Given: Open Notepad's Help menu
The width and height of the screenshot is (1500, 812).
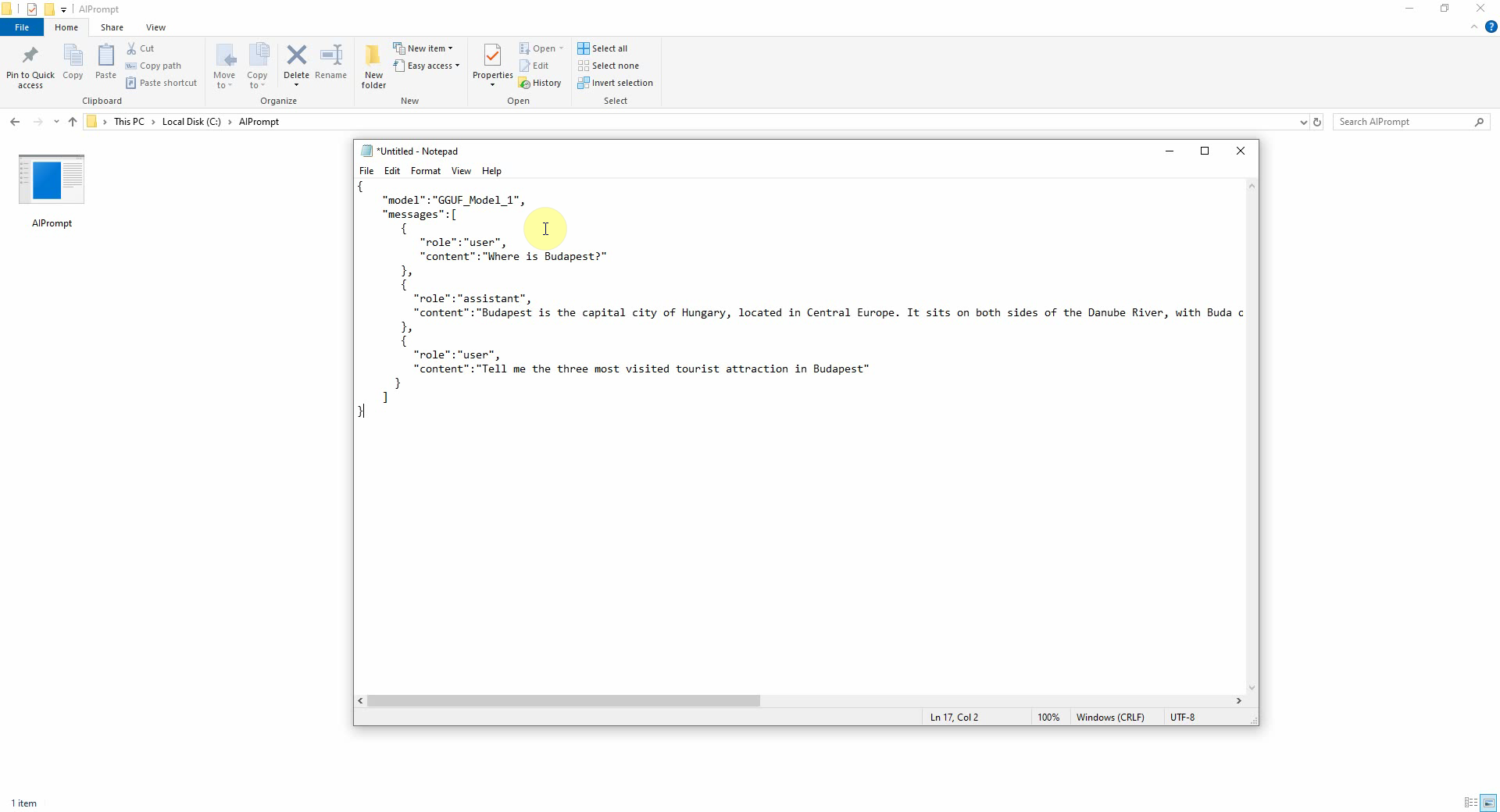Looking at the screenshot, I should pyautogui.click(x=491, y=171).
